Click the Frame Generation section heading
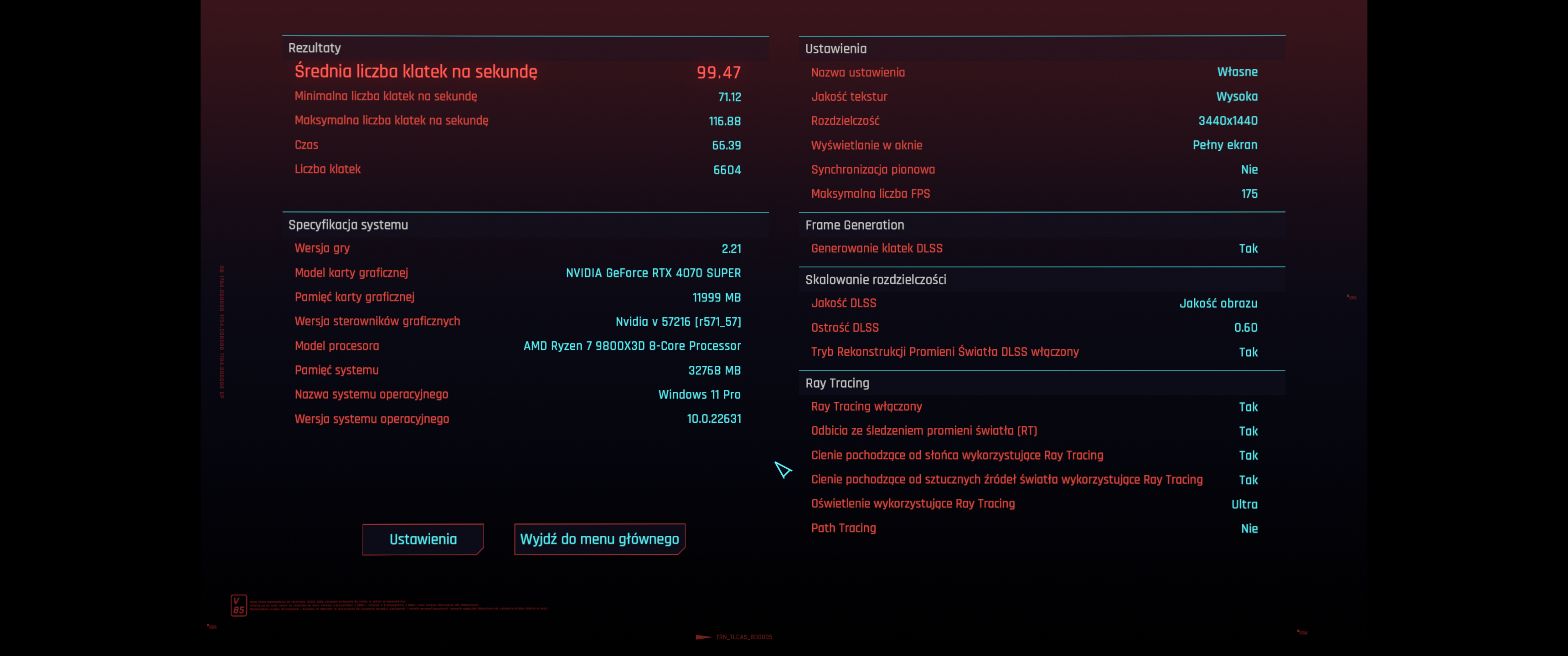Screen dimensions: 1568x656 [x=854, y=225]
